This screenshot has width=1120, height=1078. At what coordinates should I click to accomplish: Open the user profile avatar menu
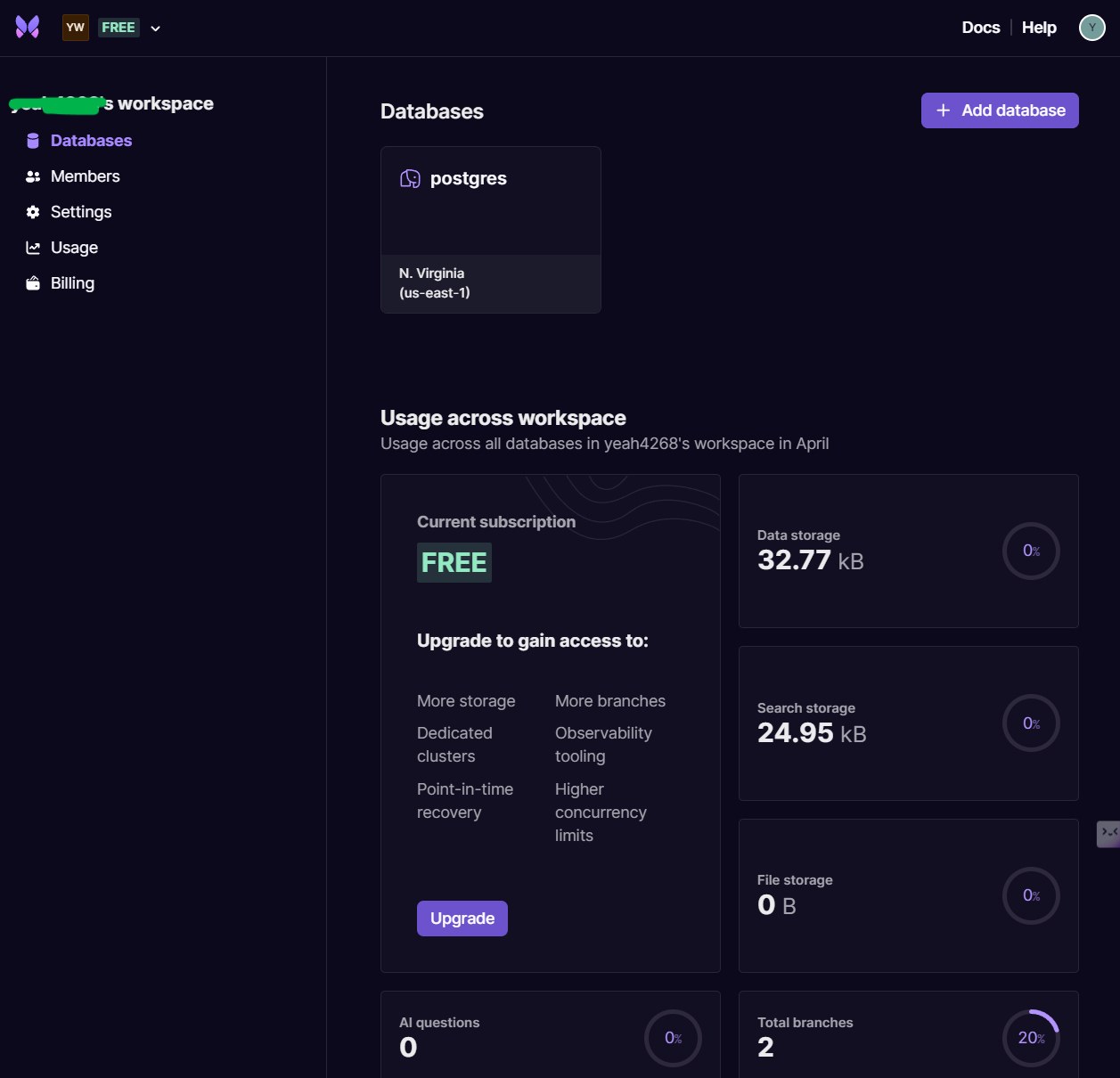(1091, 28)
